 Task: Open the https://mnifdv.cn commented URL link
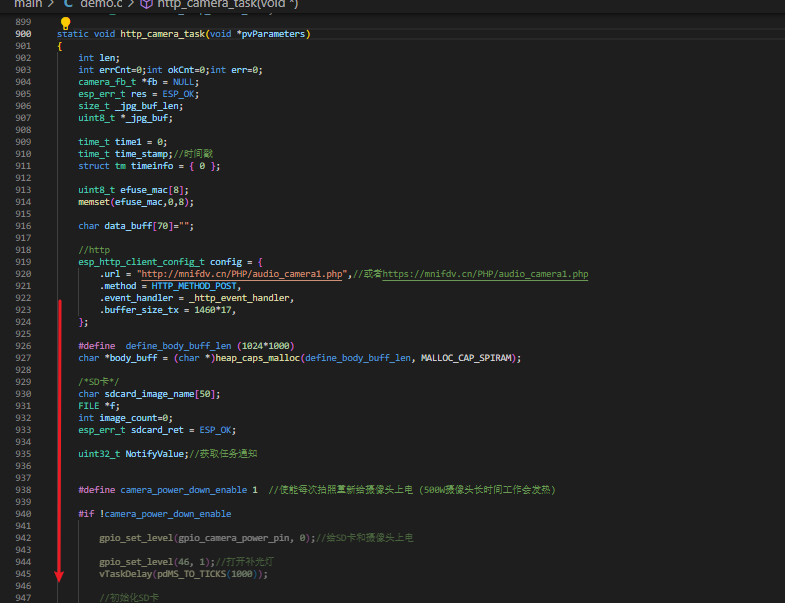point(485,274)
